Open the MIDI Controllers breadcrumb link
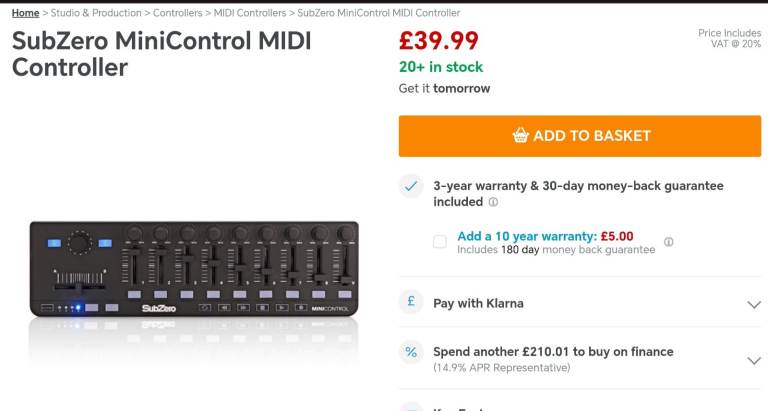 coord(249,13)
